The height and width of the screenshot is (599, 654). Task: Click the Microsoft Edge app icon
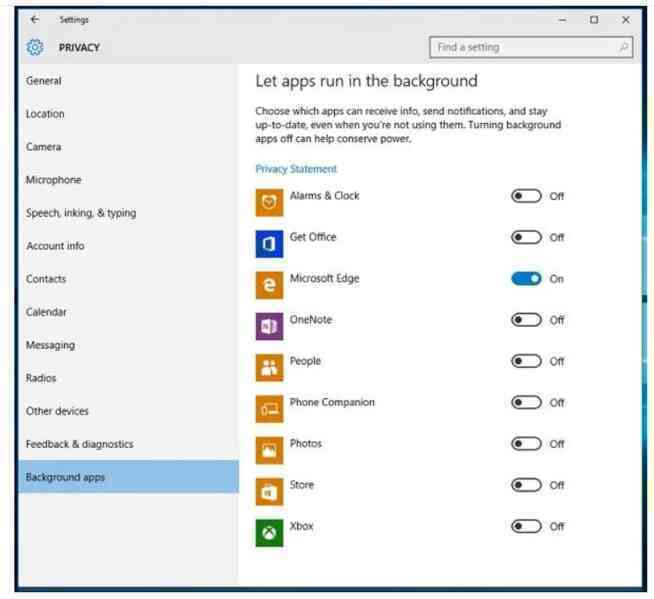pos(269,285)
